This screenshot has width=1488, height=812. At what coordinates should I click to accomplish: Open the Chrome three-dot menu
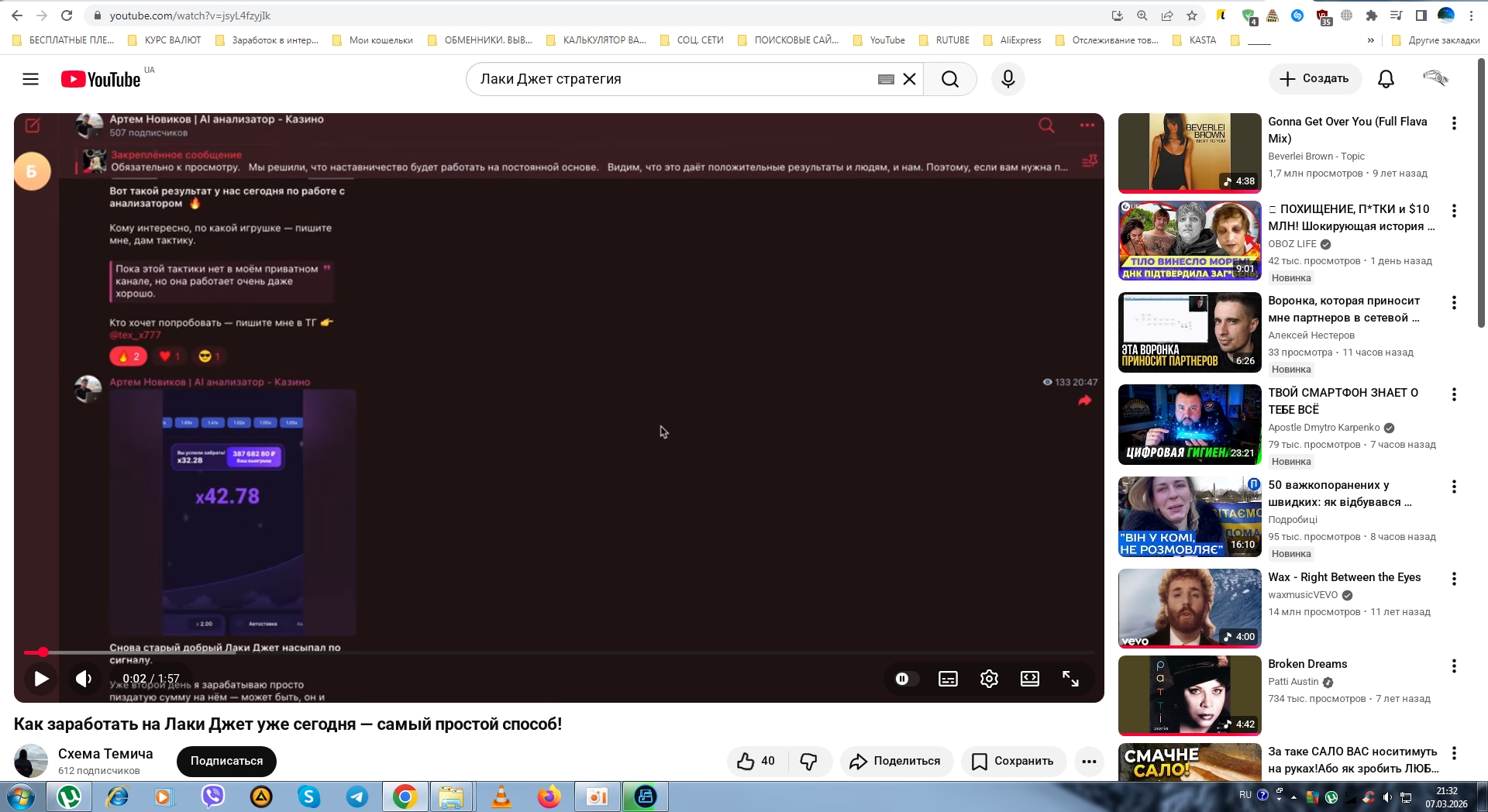pos(1471,15)
